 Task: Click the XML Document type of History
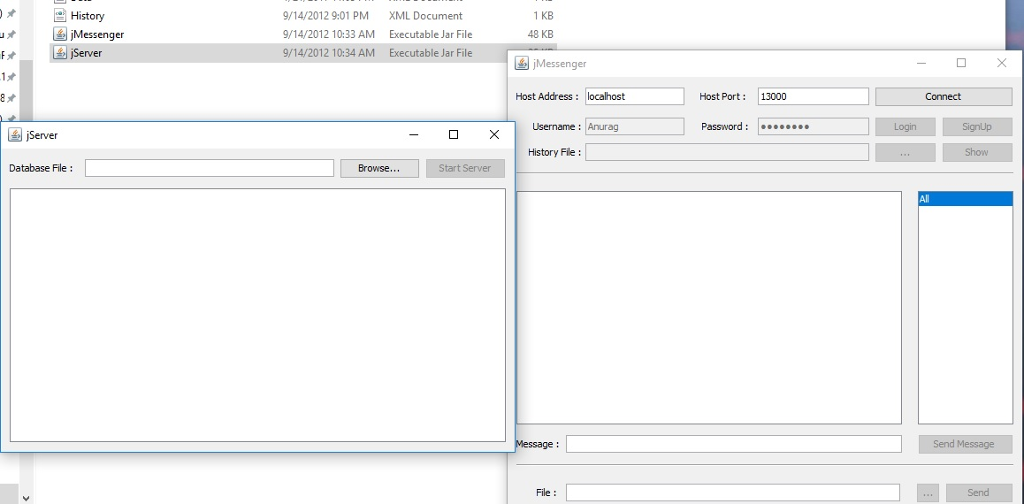(x=426, y=15)
